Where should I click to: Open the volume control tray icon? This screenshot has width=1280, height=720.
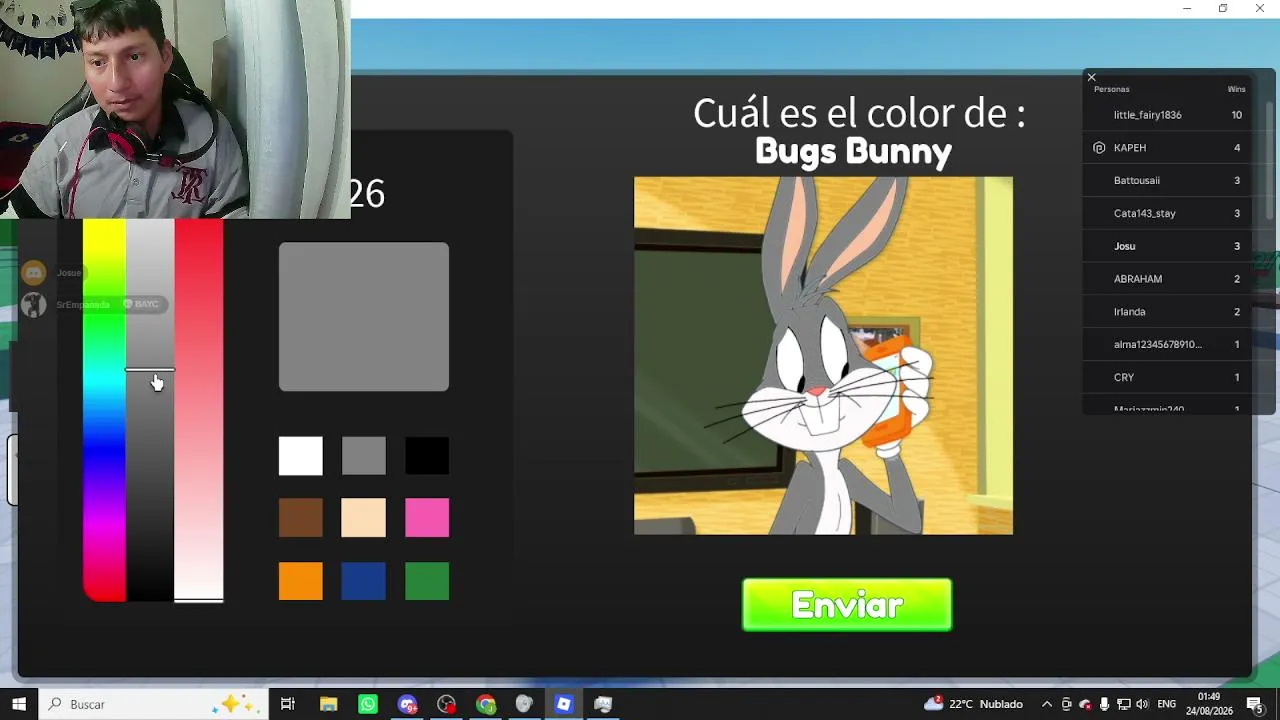(1142, 704)
